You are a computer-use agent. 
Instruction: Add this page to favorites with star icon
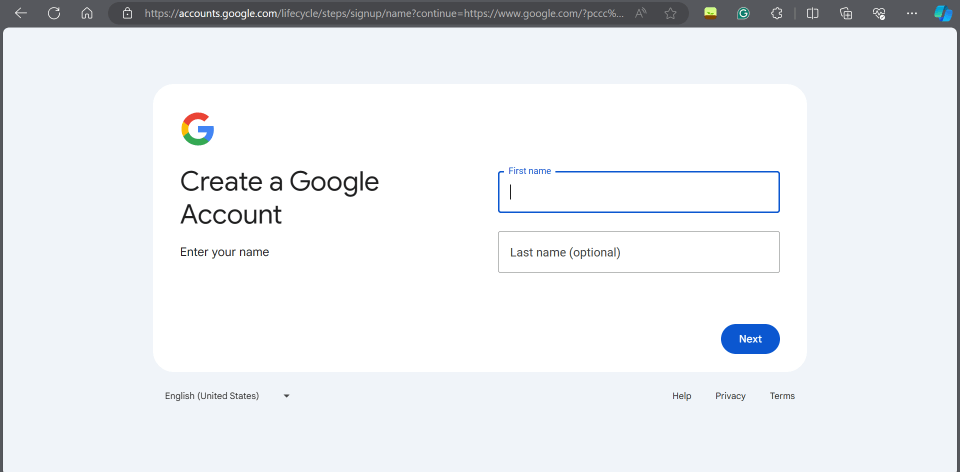pos(670,13)
